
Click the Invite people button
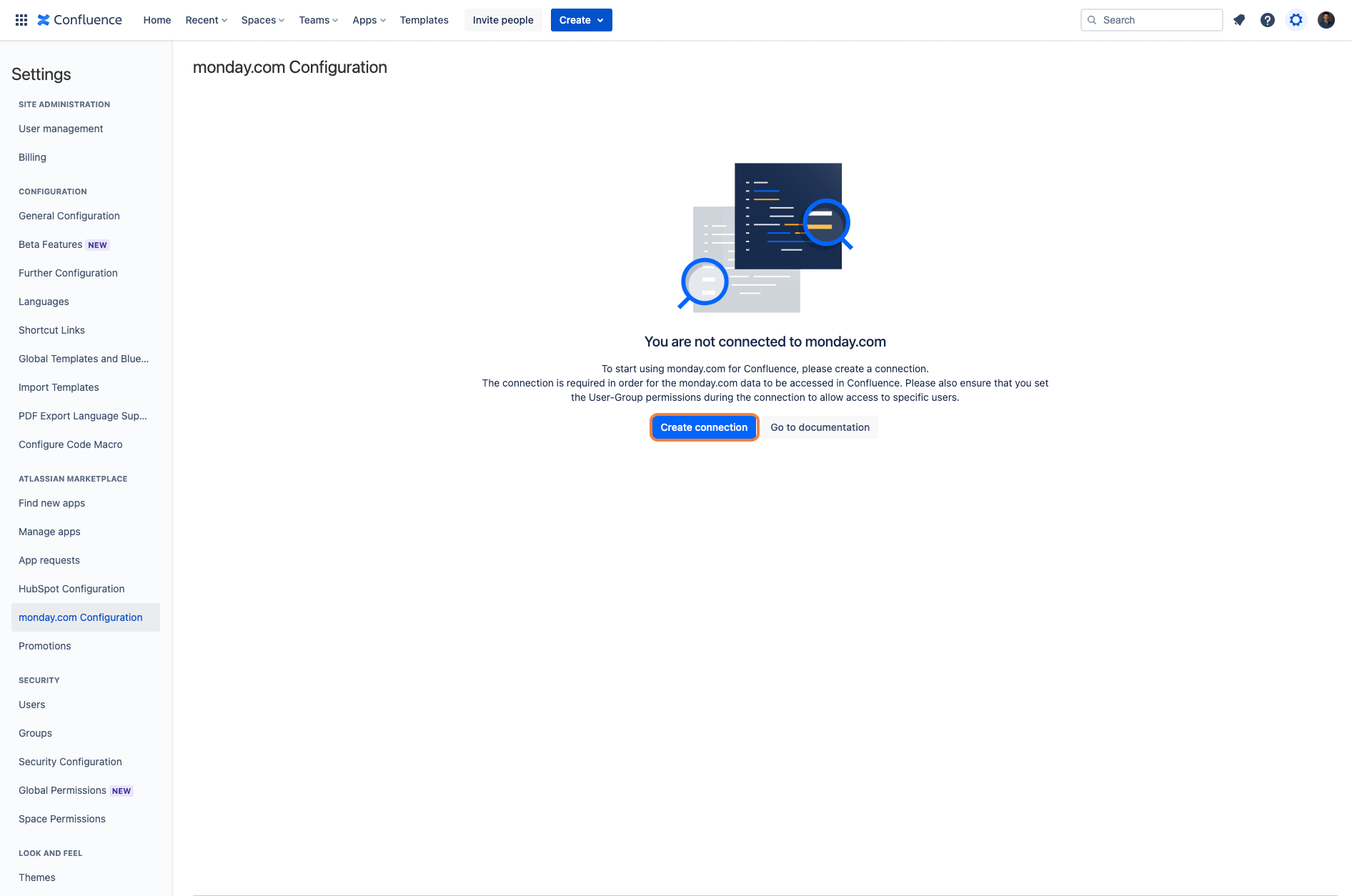503,20
